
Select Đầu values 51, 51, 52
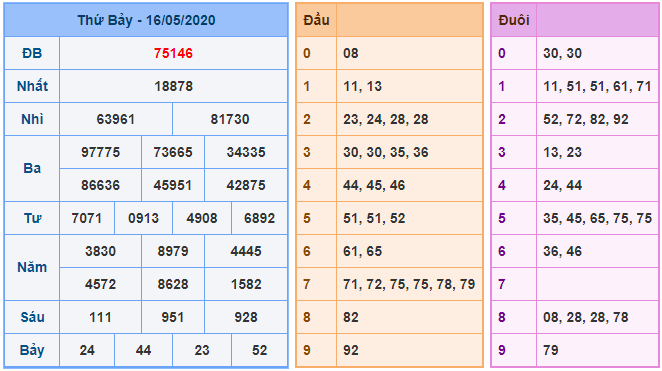(x=374, y=218)
